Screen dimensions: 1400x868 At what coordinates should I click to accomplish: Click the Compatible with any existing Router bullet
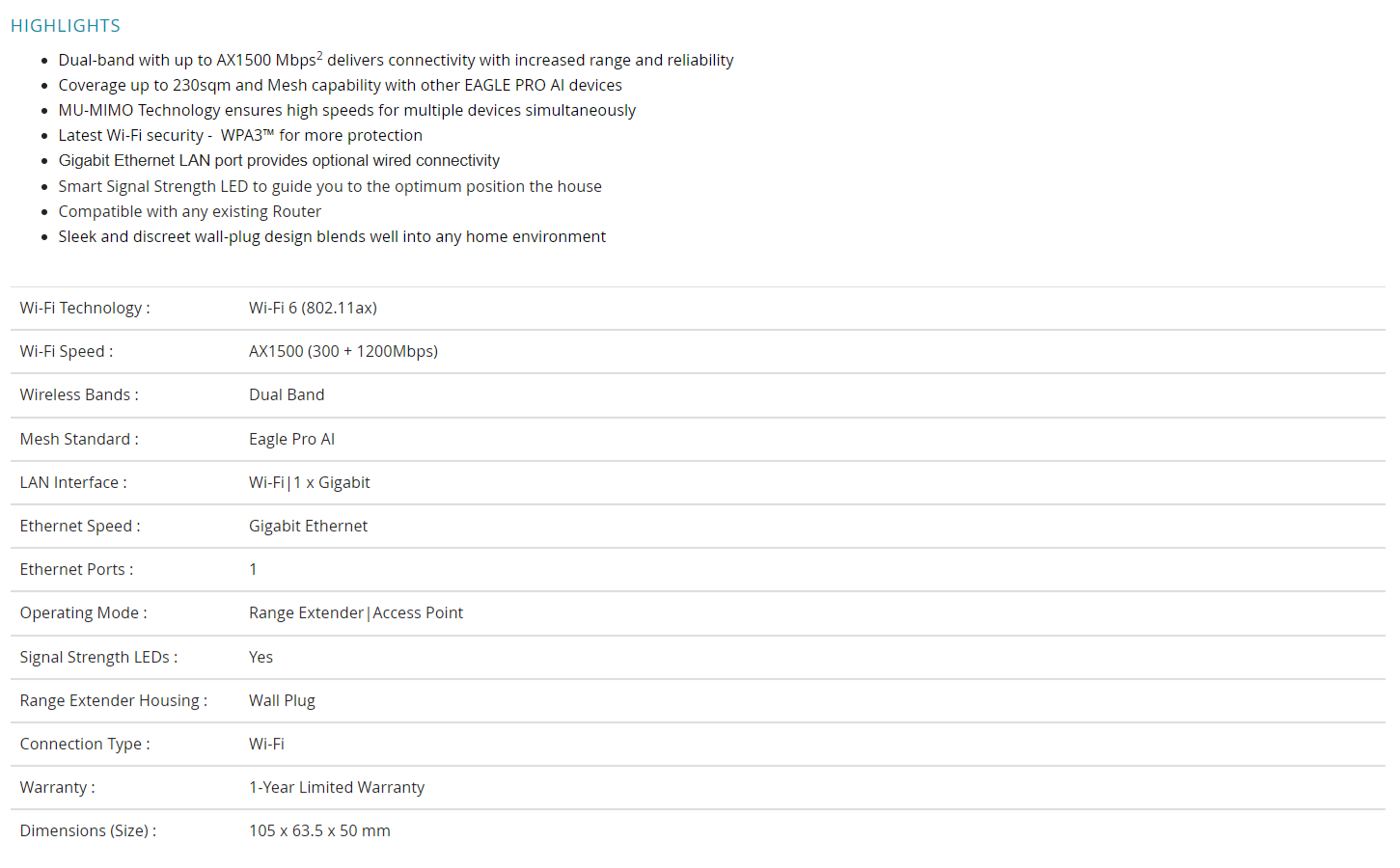coord(190,211)
